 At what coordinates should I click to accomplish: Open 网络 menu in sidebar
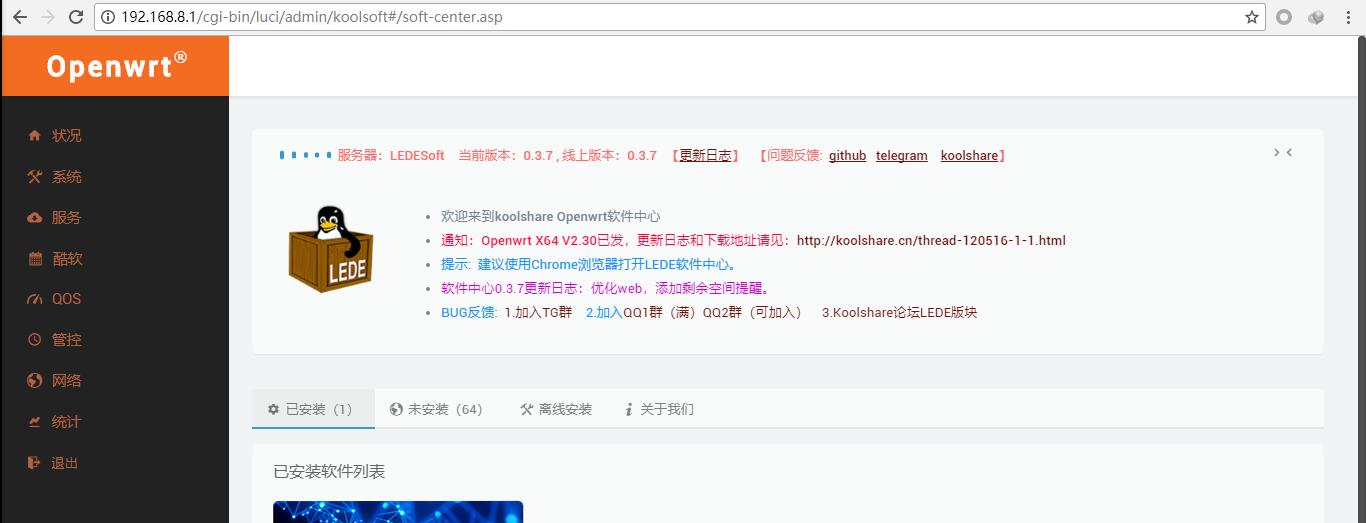[67, 381]
